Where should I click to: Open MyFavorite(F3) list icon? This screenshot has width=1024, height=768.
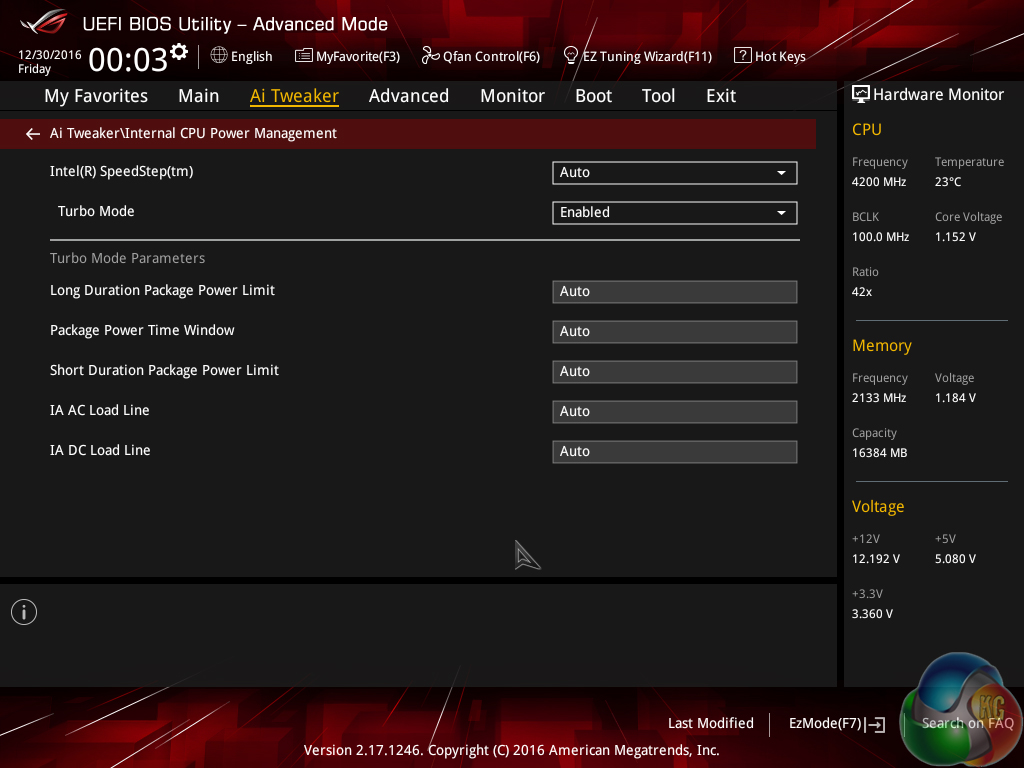pos(304,56)
